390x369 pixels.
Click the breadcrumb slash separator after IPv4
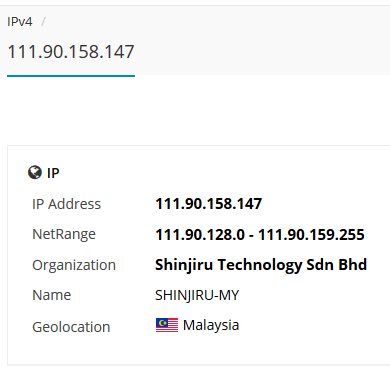(43, 22)
